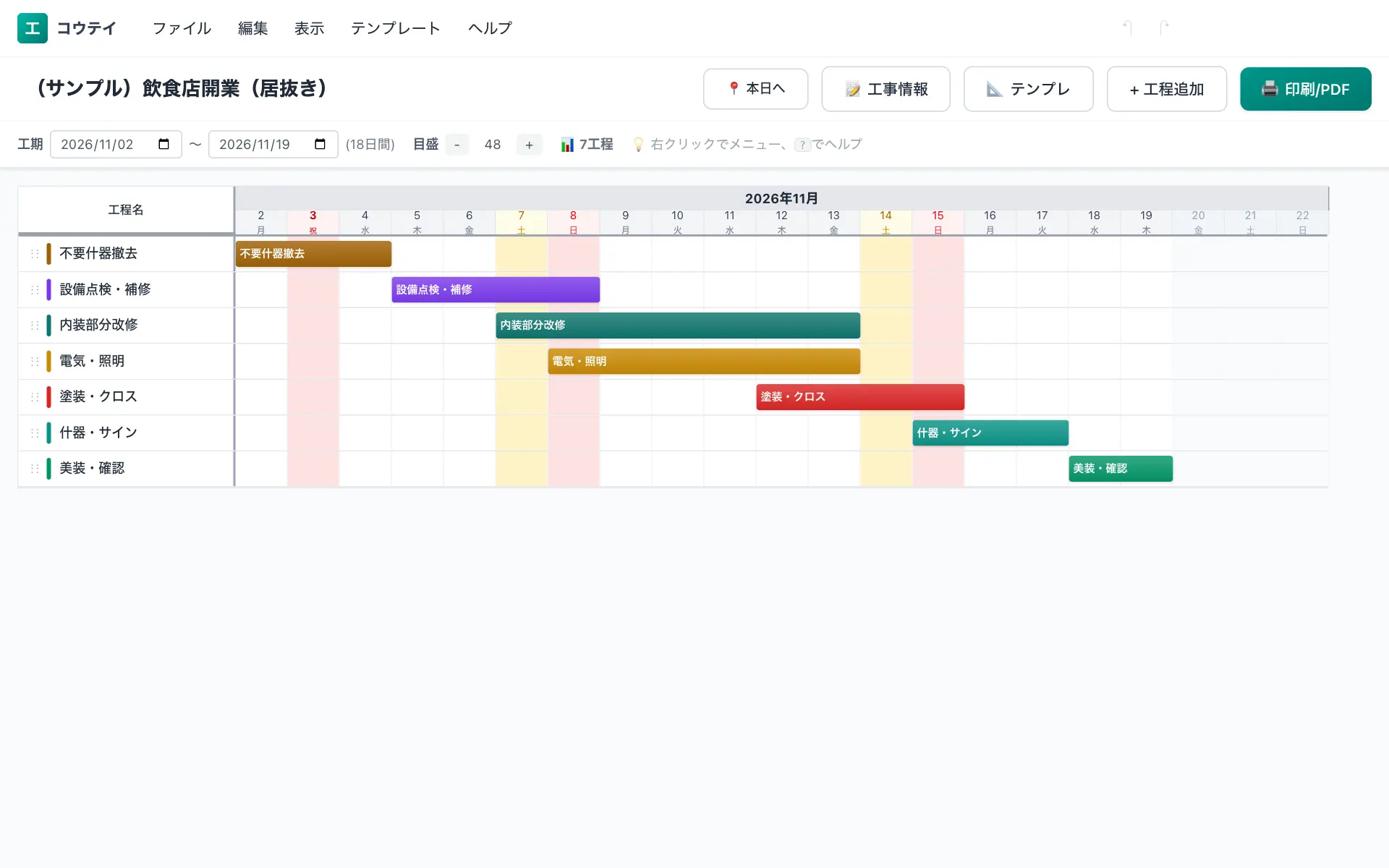Image resolution: width=1389 pixels, height=868 pixels.
Task: Open the start date calendar picker icon
Action: (164, 144)
